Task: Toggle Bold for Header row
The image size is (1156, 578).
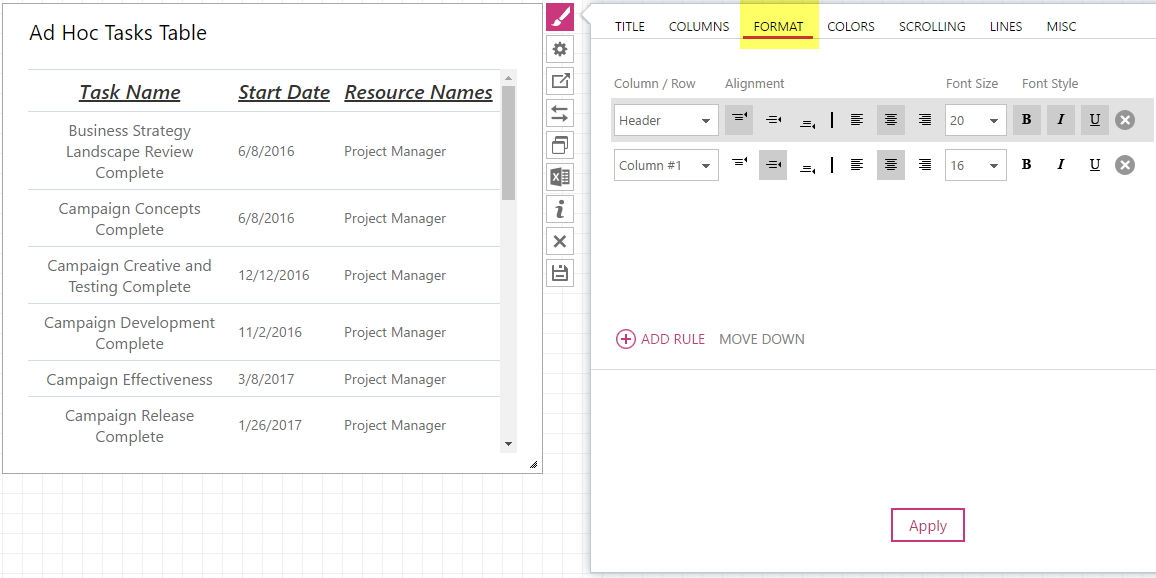Action: 1026,120
